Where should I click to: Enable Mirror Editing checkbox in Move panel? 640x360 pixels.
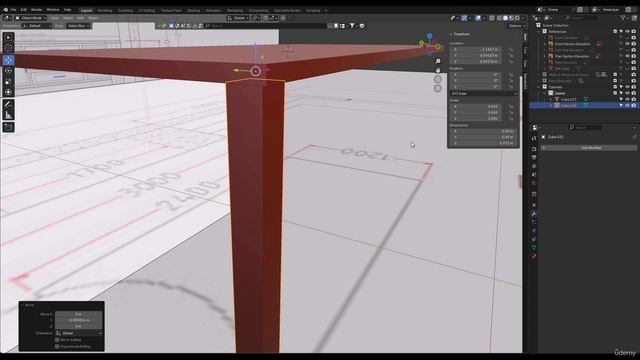[x=57, y=340]
